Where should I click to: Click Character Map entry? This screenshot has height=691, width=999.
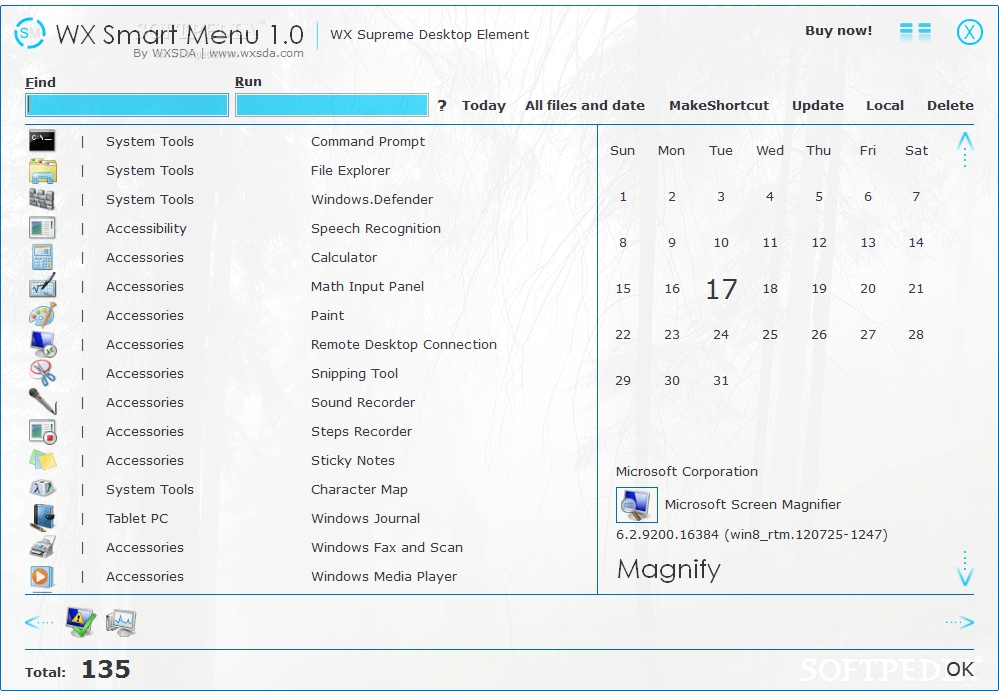[359, 490]
